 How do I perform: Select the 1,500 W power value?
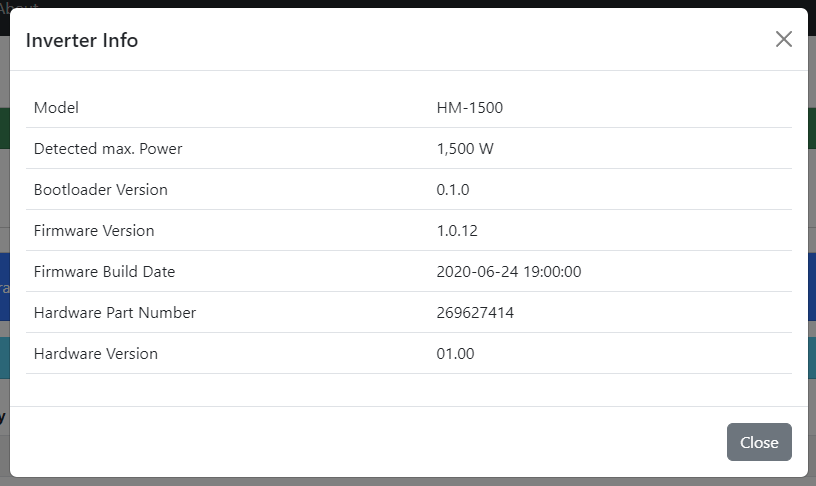click(x=465, y=149)
